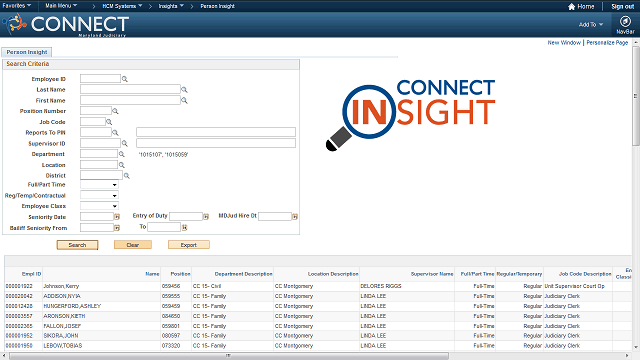This screenshot has height=360, width=640.
Task: Click into the Employee ID input field
Action: pos(100,79)
